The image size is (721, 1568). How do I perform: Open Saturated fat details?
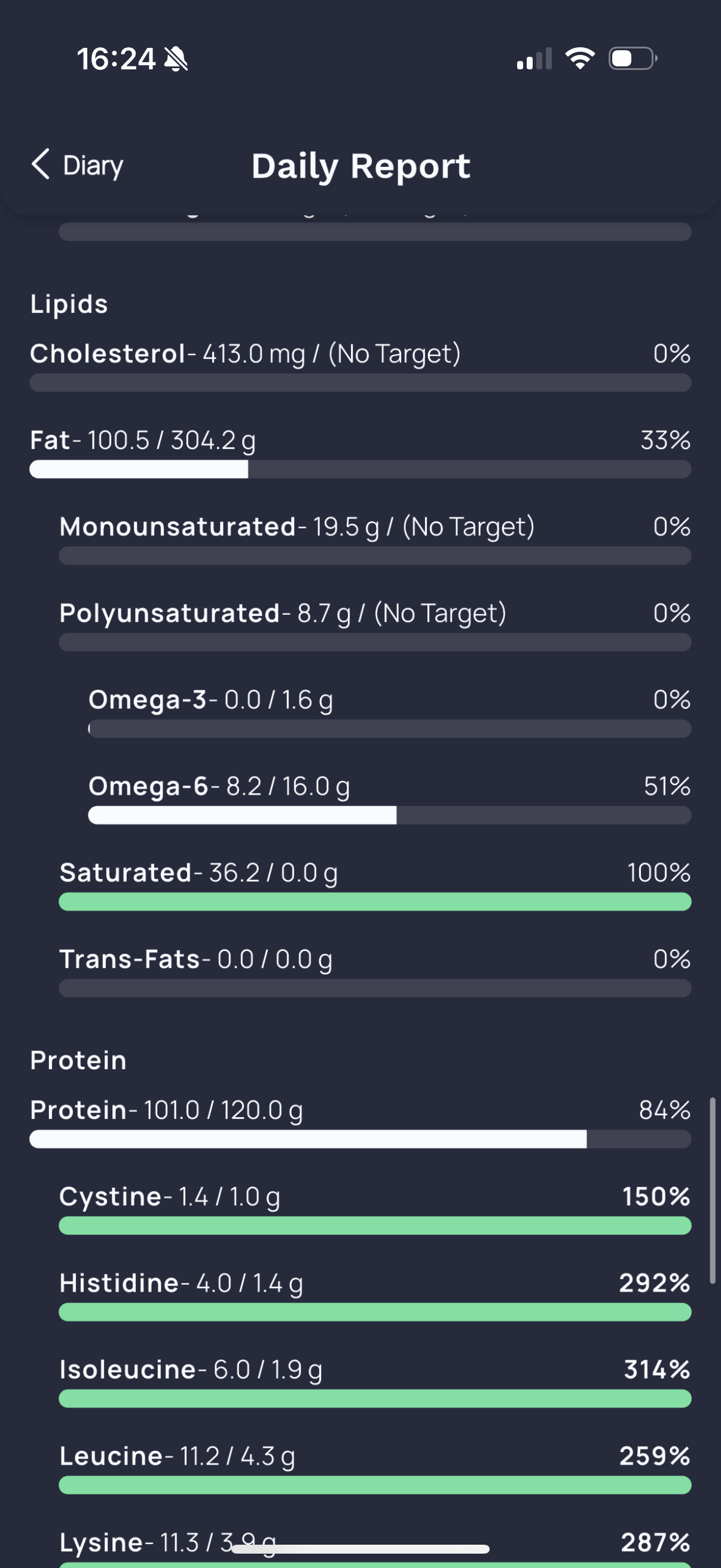click(375, 884)
